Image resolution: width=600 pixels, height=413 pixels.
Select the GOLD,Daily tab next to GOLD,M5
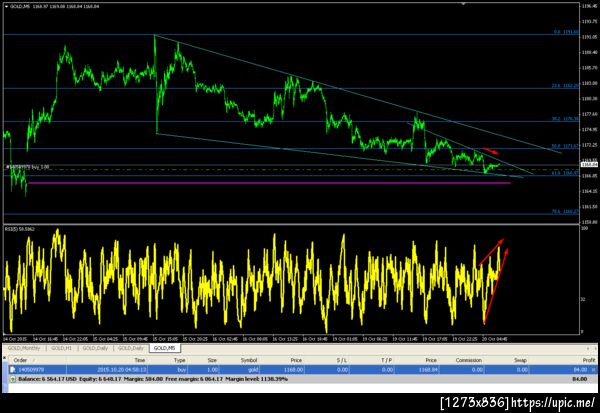[130, 348]
